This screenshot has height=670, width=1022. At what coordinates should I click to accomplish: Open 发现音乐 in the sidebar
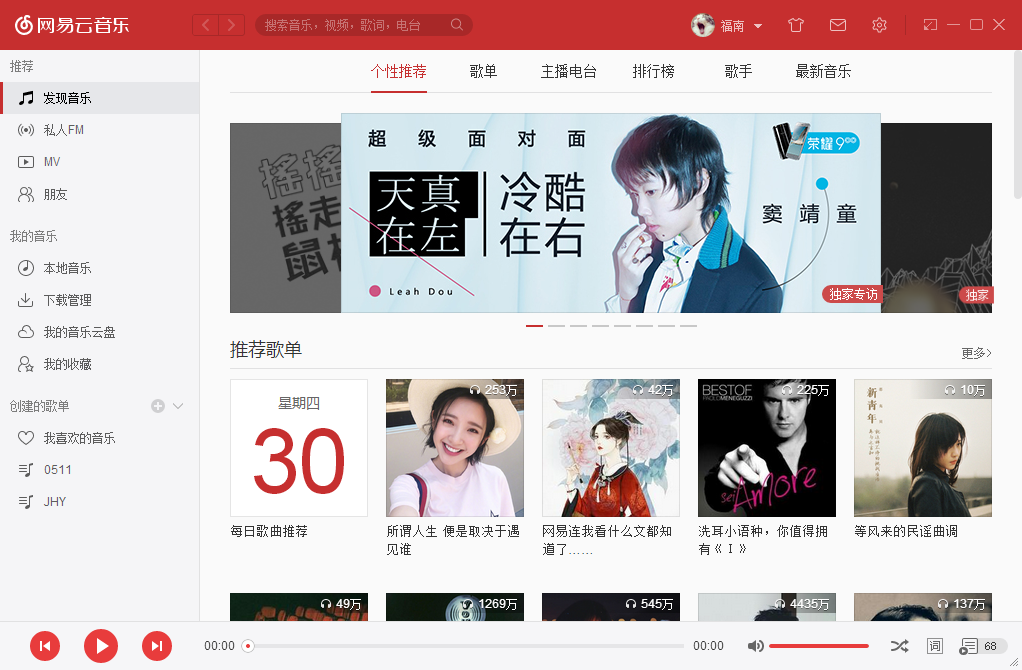(100, 98)
